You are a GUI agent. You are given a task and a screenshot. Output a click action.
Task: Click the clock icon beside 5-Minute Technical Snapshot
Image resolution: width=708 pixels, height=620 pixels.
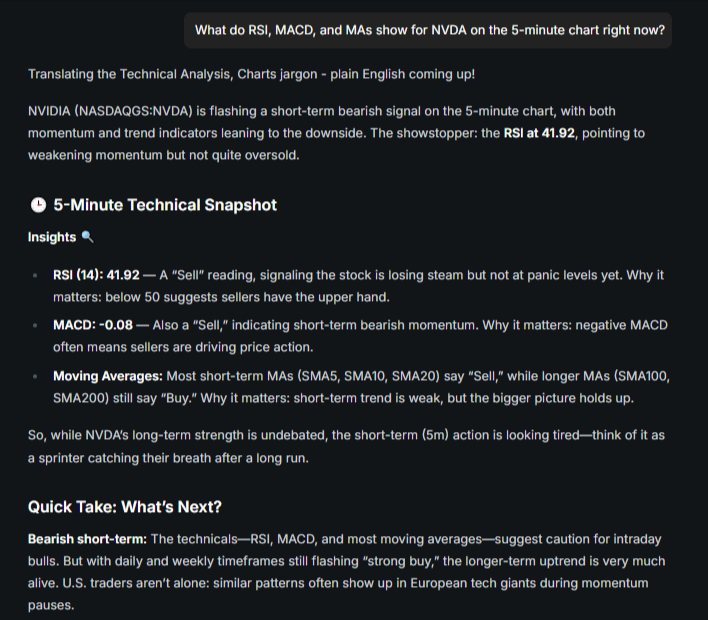tap(38, 205)
